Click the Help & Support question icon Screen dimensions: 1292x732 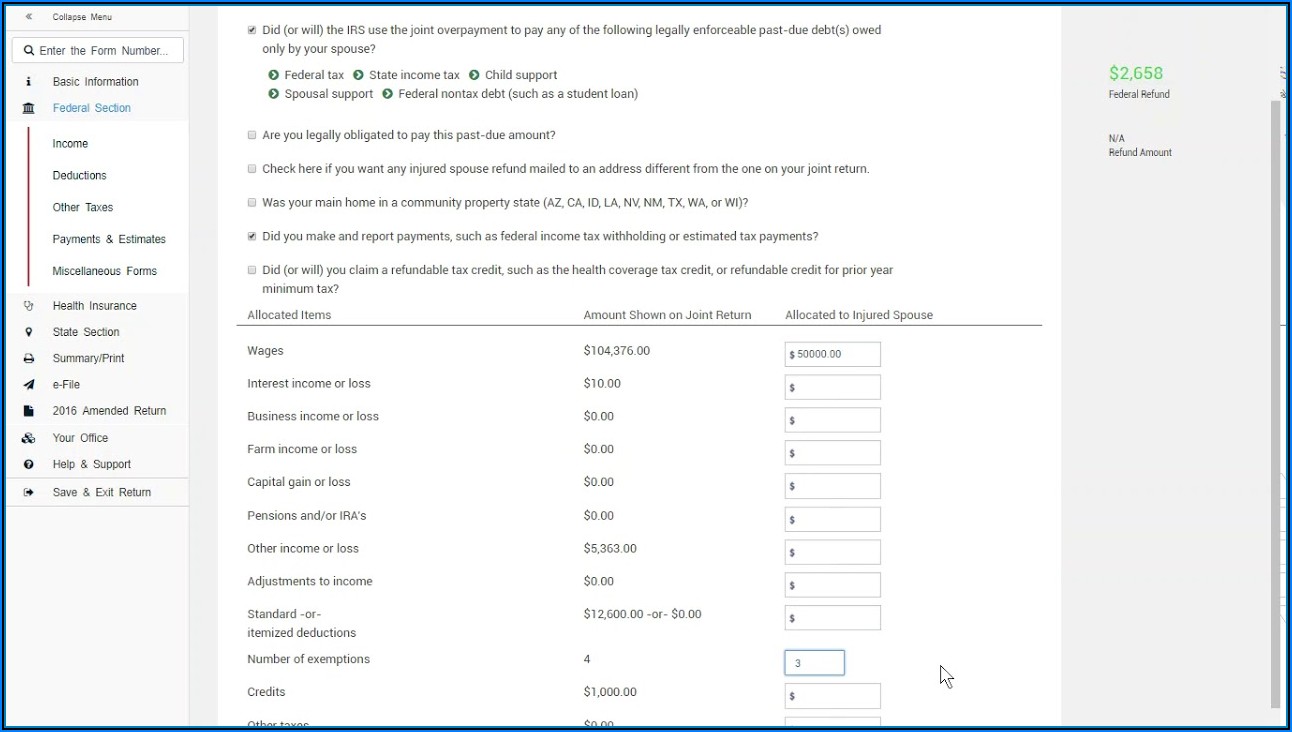click(28, 464)
